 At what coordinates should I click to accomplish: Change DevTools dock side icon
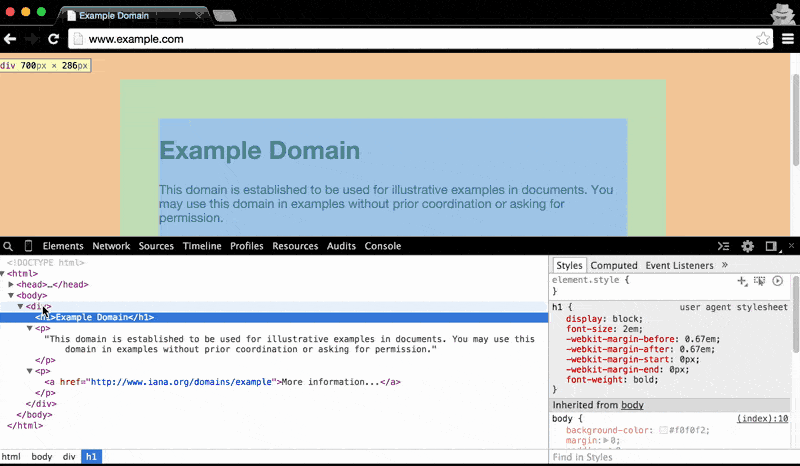tap(772, 246)
